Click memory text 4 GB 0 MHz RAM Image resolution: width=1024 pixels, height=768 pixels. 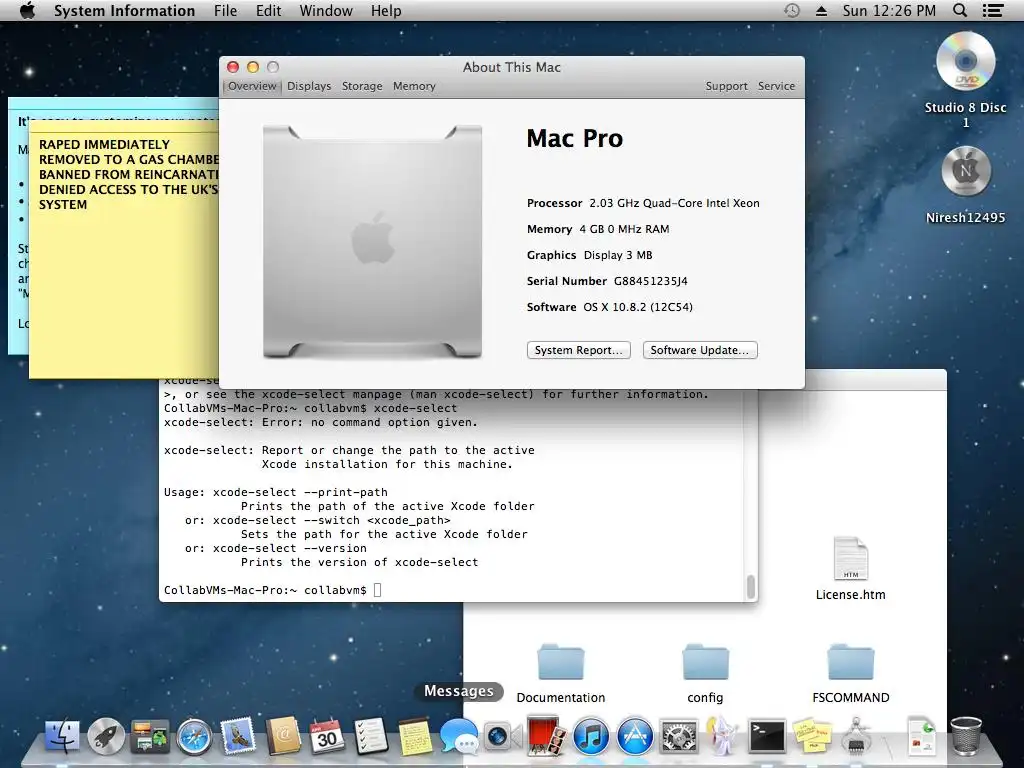click(x=624, y=229)
